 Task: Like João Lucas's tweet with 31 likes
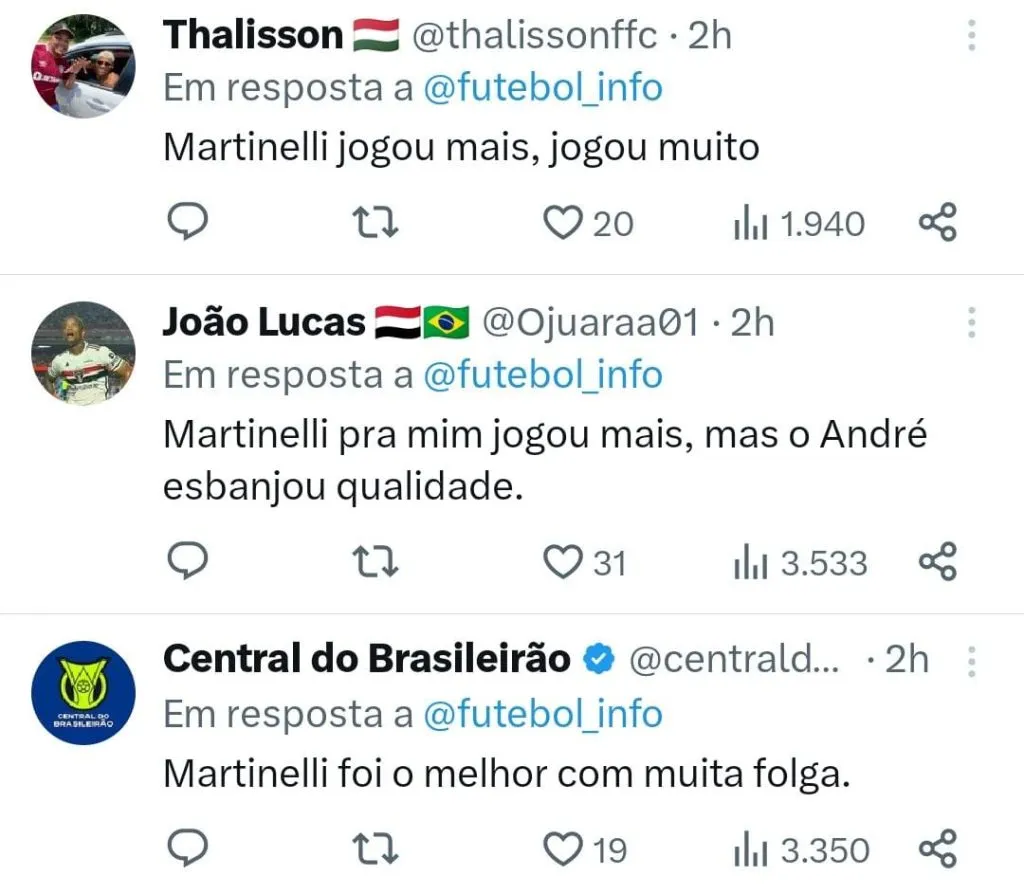(x=563, y=562)
